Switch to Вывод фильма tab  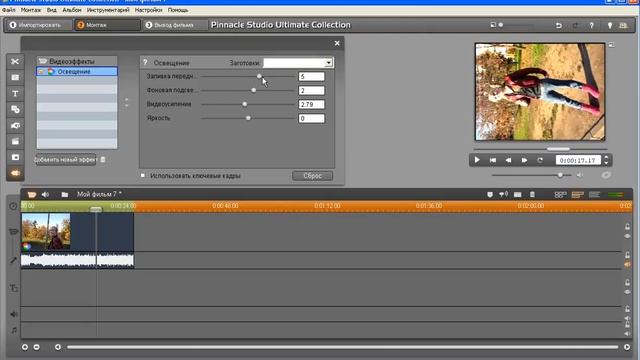coord(174,25)
